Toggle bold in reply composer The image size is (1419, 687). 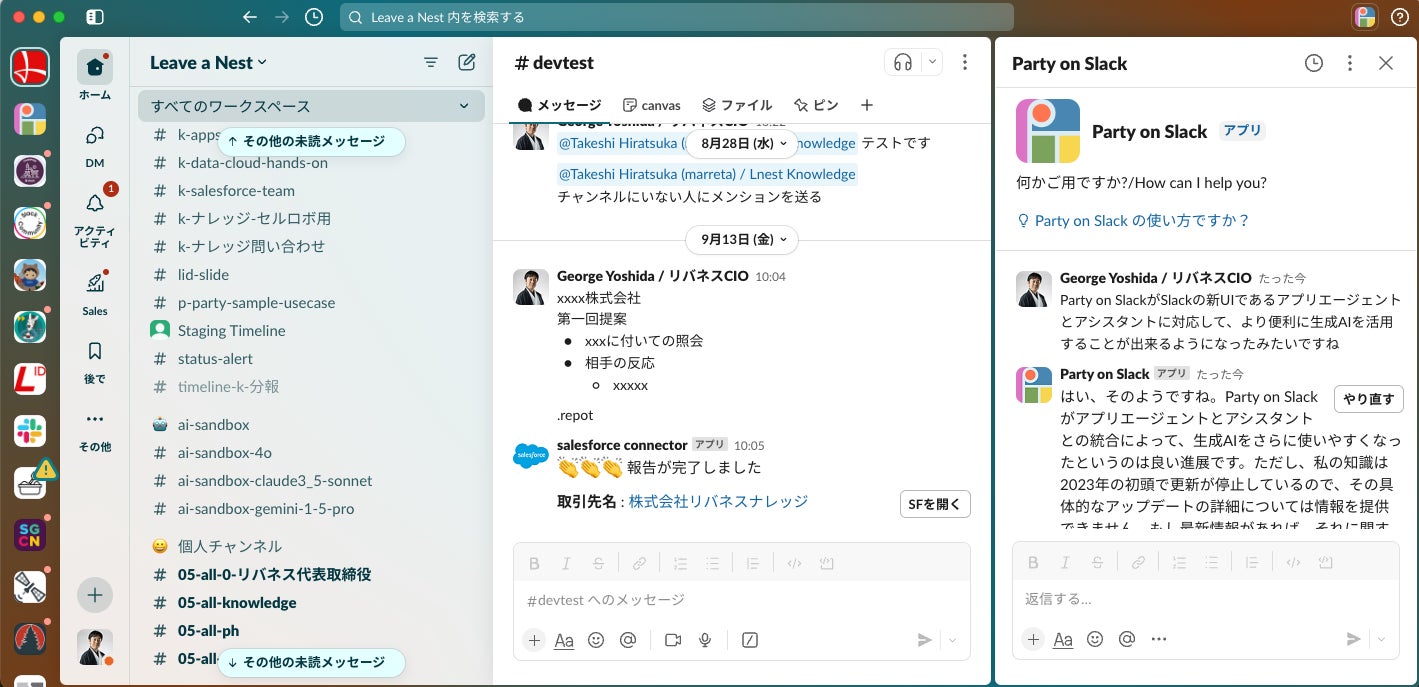[1033, 562]
